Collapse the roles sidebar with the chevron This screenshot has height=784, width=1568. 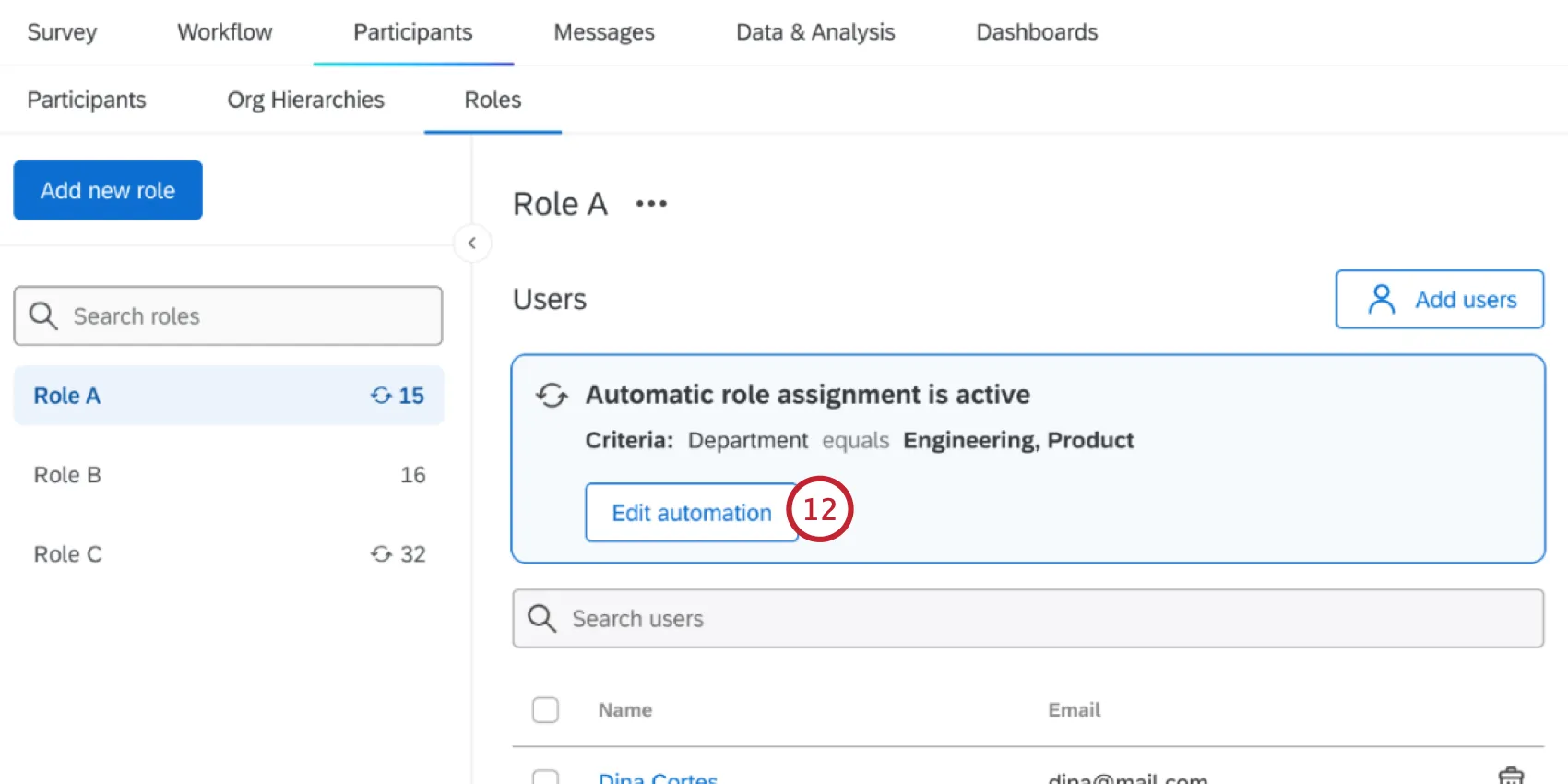click(x=472, y=244)
